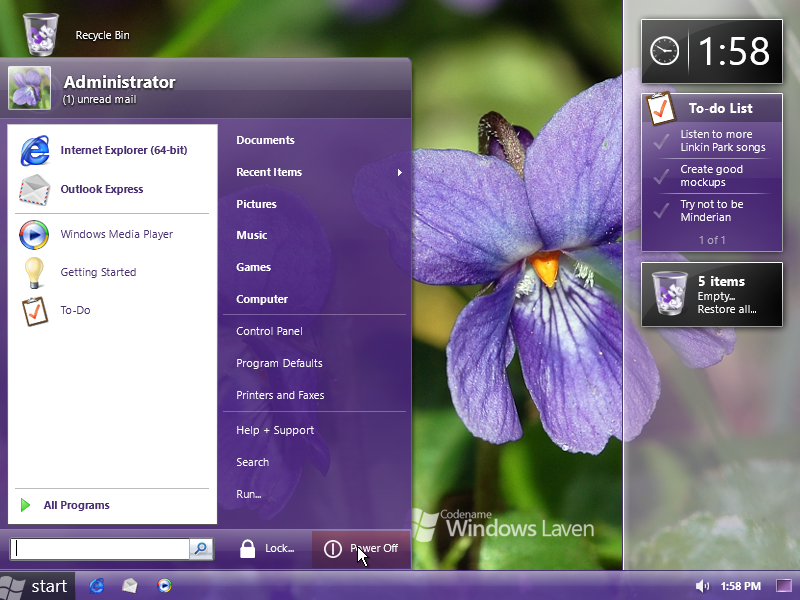The image size is (800, 600).
Task: Click the clock face in the clock gadget
Action: pyautogui.click(x=663, y=50)
